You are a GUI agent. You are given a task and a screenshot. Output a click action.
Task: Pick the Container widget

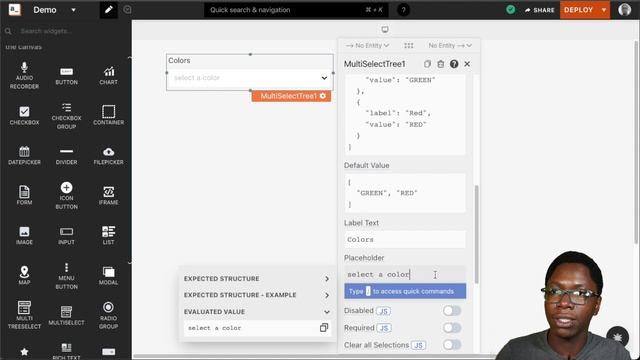[x=108, y=116]
